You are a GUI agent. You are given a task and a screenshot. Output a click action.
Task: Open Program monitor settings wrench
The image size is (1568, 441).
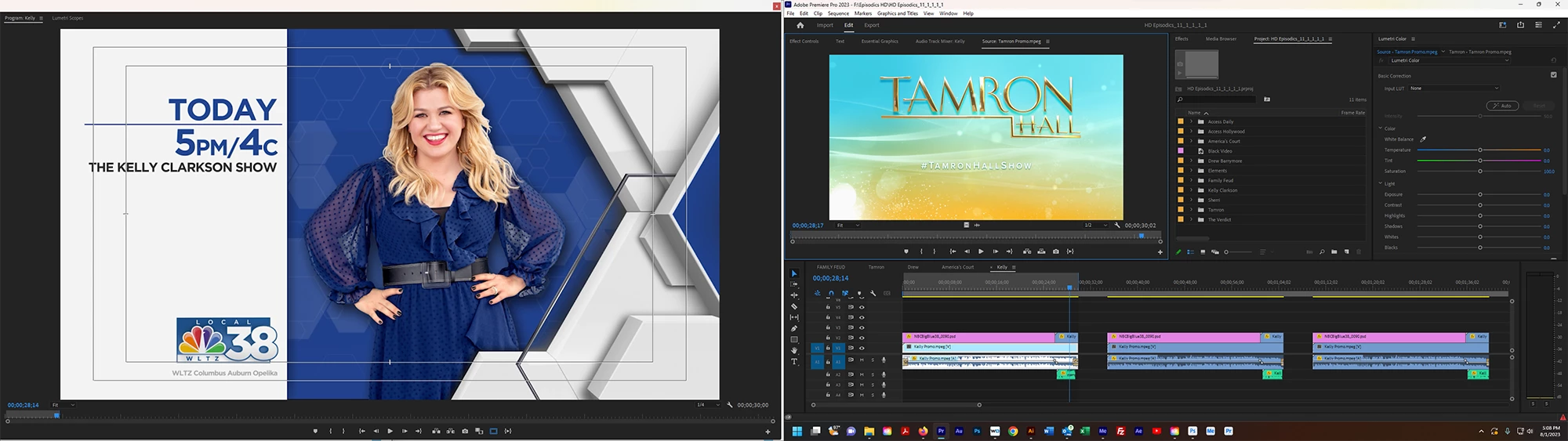(x=730, y=405)
